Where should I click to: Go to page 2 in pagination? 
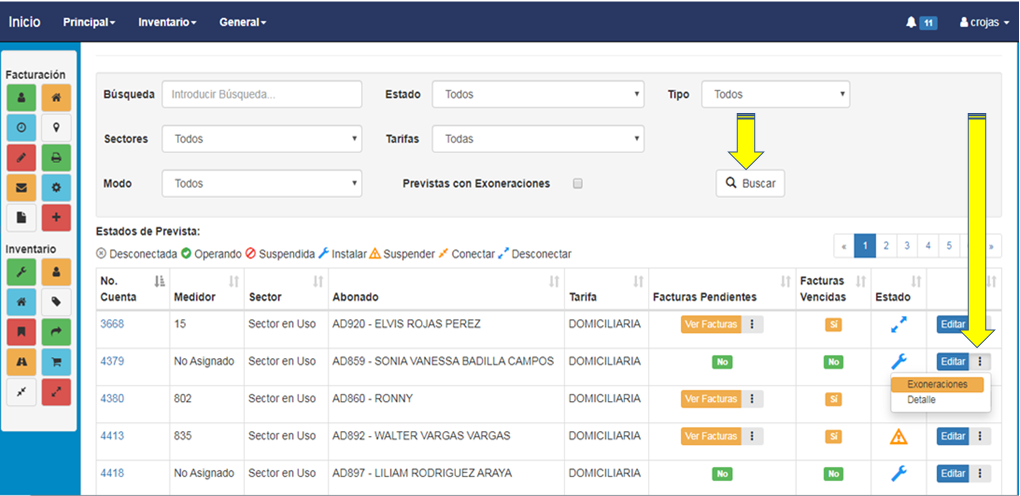pos(885,246)
